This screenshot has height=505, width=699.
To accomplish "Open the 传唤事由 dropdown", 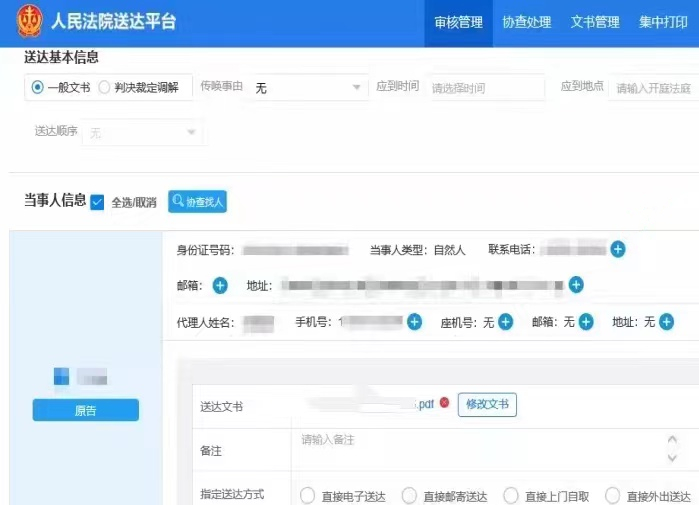I will pyautogui.click(x=308, y=88).
